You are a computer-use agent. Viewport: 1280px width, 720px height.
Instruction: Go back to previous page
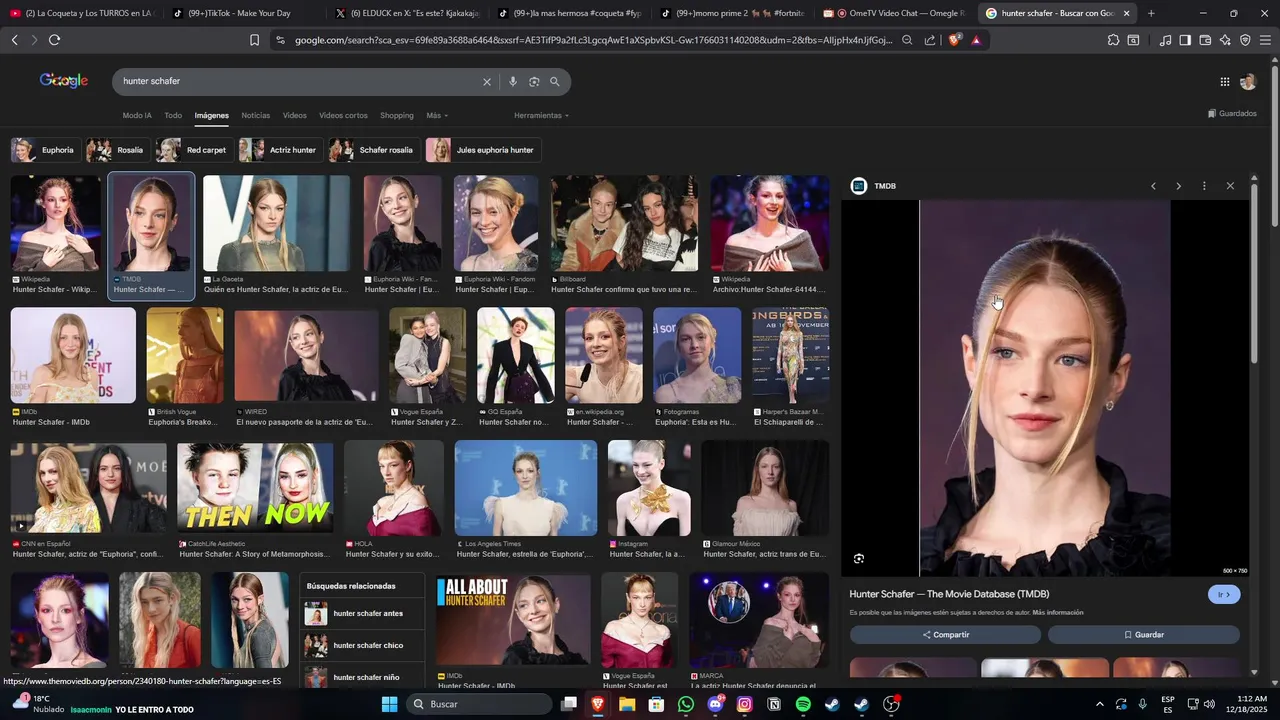point(14,40)
